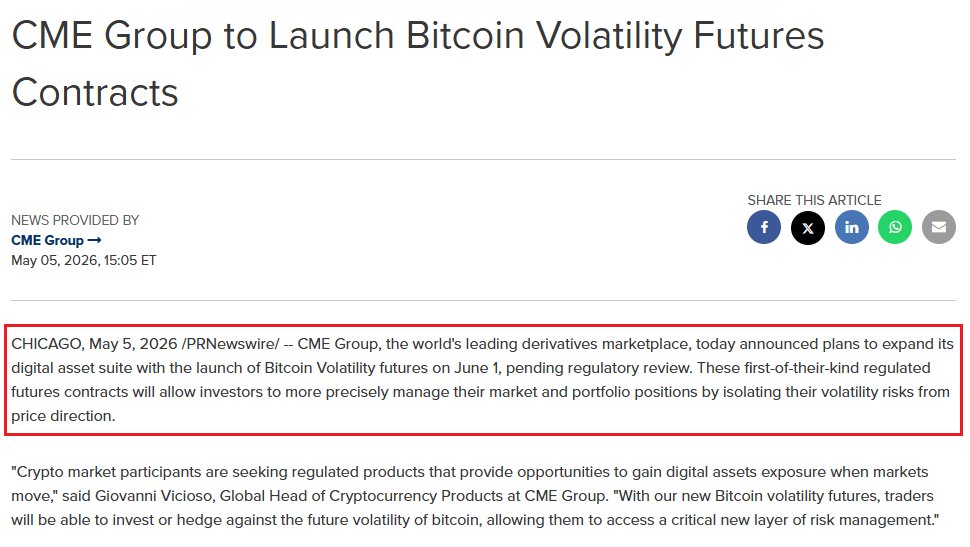Click the Crypto market participants quote paragraph
The width and height of the screenshot is (970, 547).
click(x=475, y=496)
